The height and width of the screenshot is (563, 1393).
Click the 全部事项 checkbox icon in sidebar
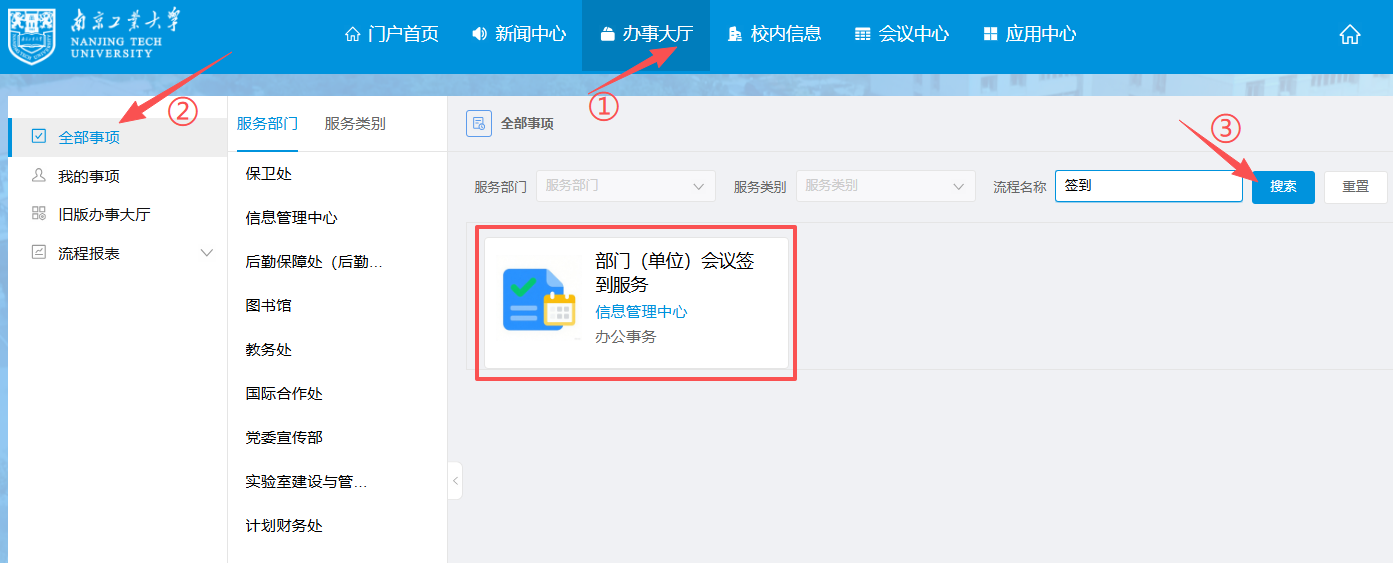tap(39, 136)
